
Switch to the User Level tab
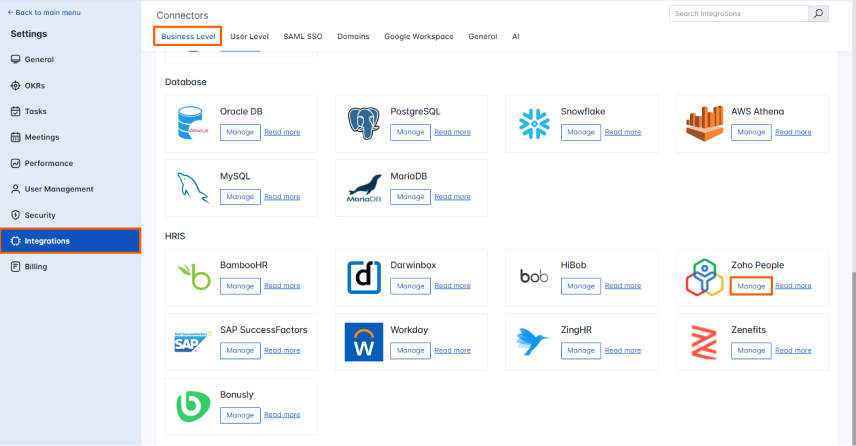(x=249, y=37)
